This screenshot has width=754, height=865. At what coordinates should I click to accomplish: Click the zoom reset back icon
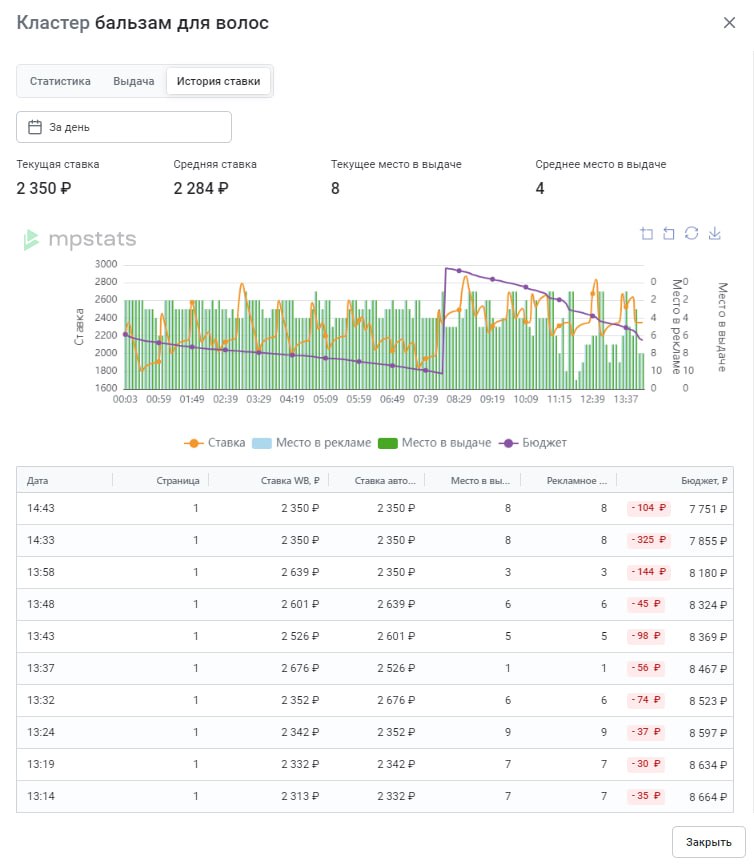(669, 233)
